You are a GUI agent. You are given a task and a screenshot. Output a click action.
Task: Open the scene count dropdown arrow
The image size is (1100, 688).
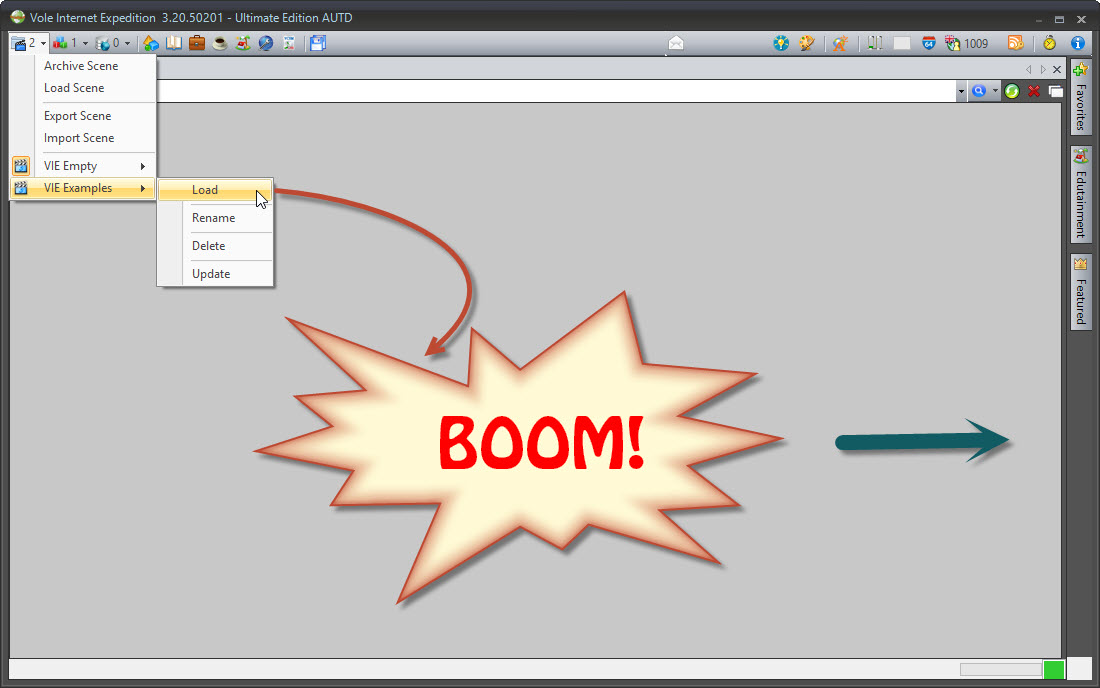click(x=43, y=44)
